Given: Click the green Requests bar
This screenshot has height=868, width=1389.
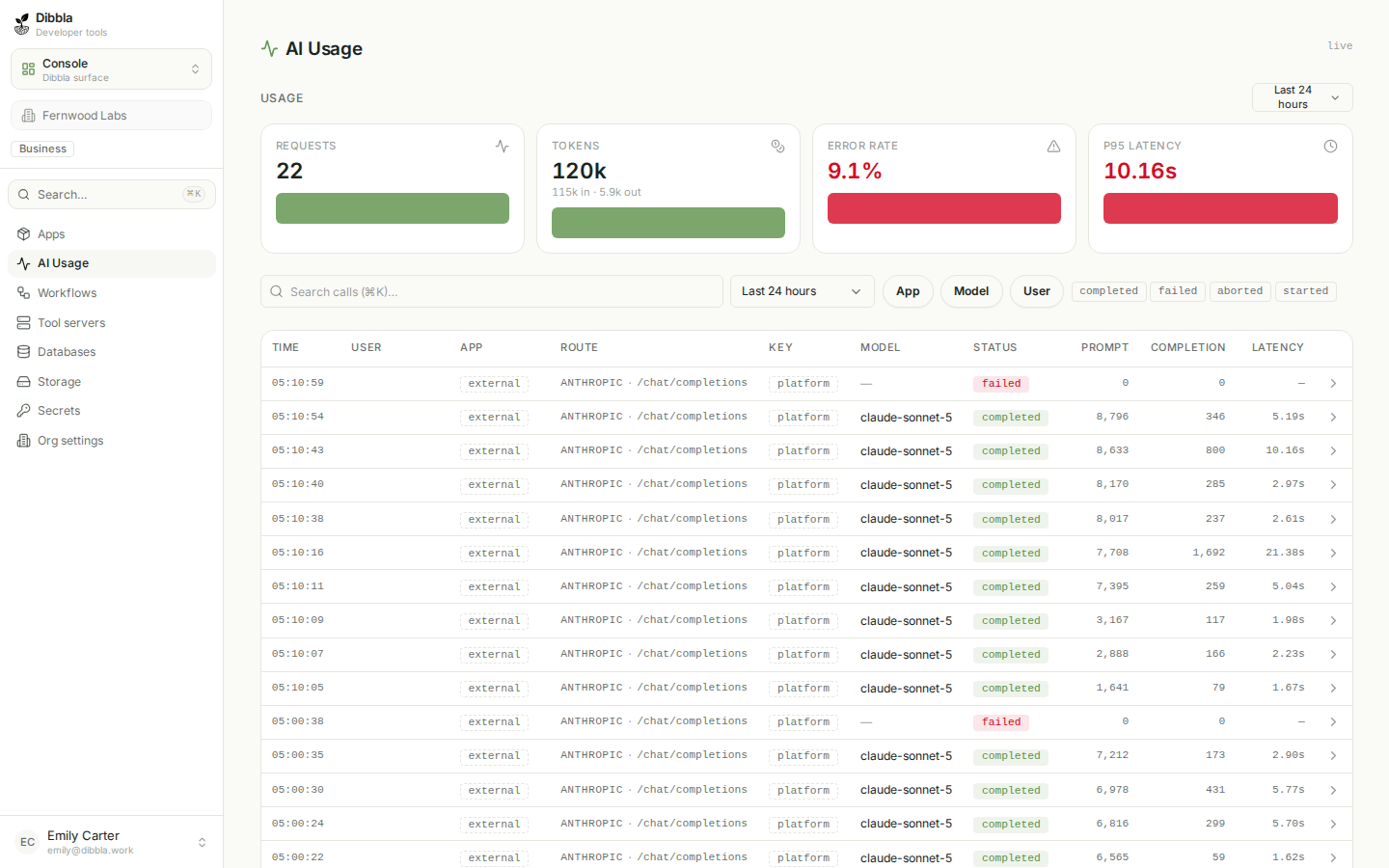Looking at the screenshot, I should 393,208.
